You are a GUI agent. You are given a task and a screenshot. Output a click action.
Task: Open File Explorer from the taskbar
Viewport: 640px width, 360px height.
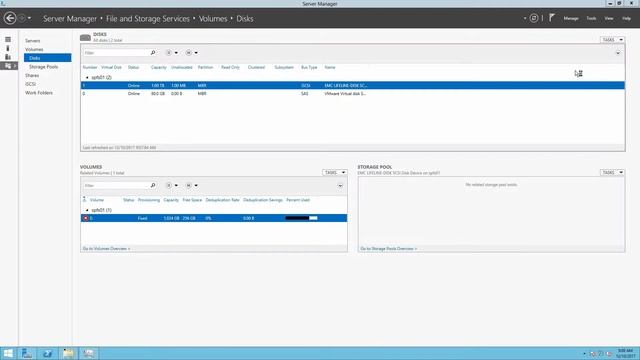pos(68,353)
